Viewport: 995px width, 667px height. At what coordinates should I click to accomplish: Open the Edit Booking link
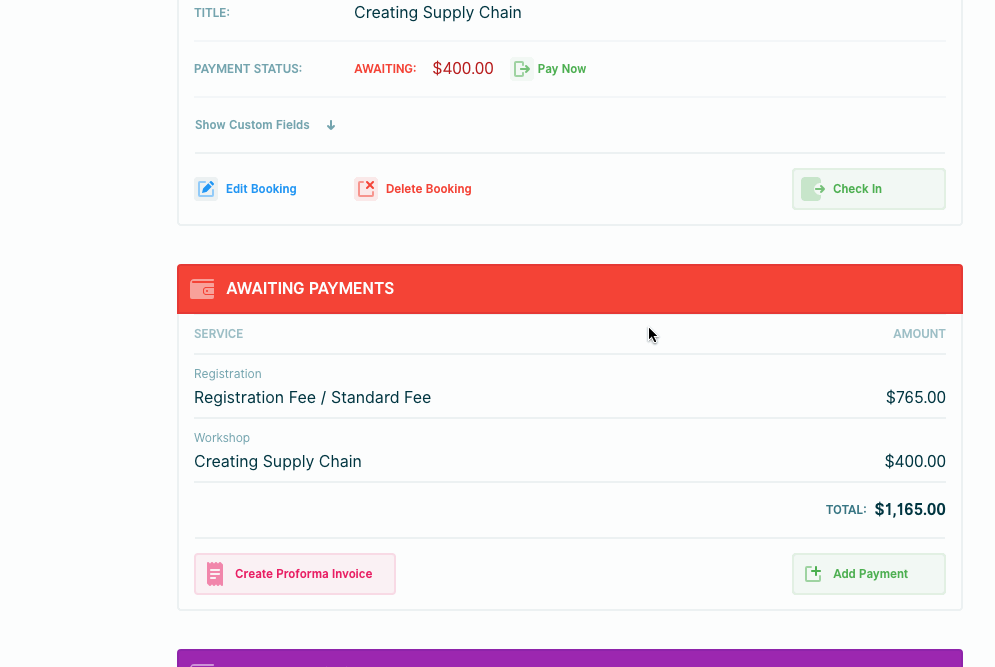pos(261,189)
